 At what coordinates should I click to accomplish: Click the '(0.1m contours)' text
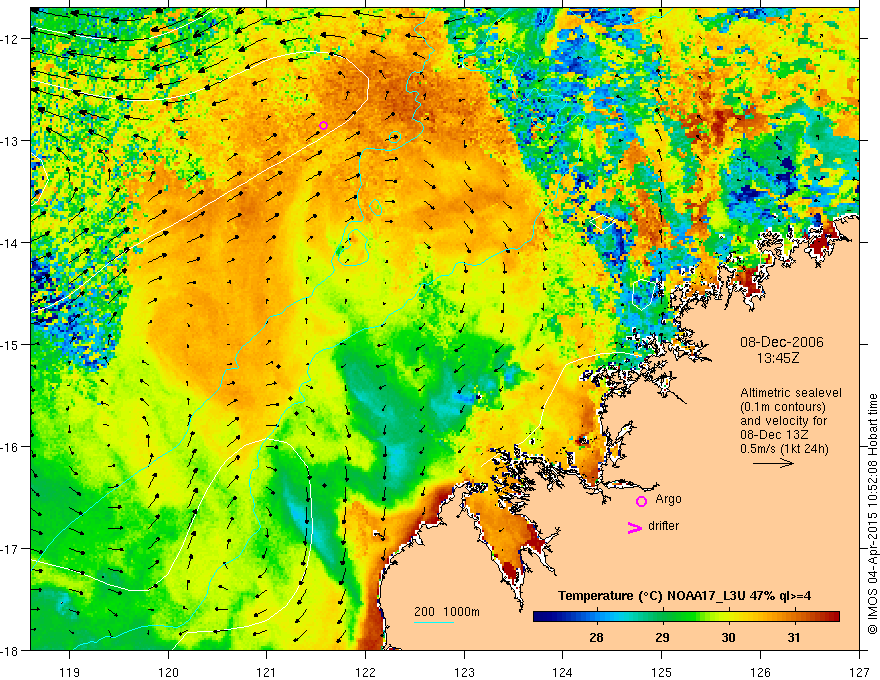tap(783, 407)
